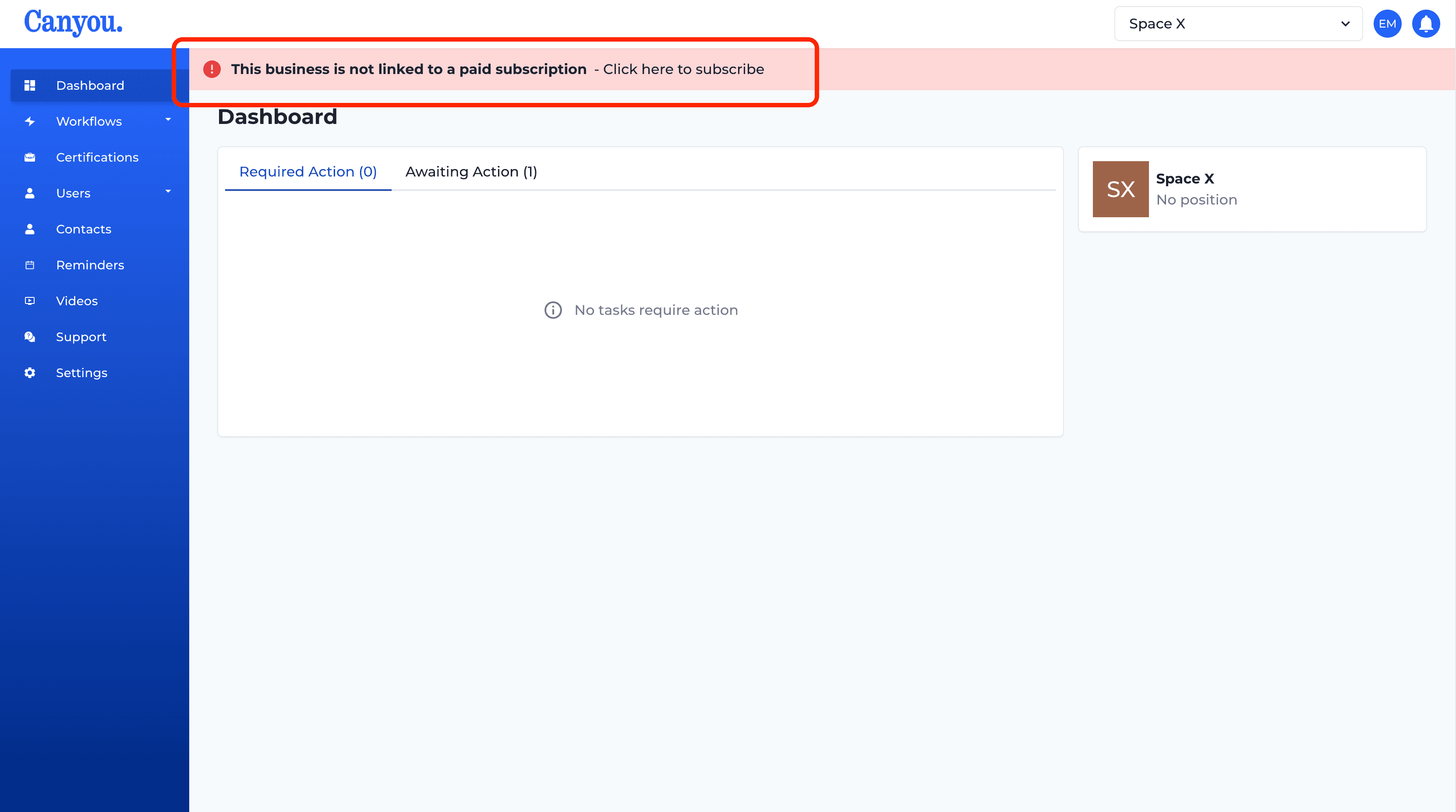Click the Support chat icon
Image resolution: width=1456 pixels, height=812 pixels.
click(30, 337)
